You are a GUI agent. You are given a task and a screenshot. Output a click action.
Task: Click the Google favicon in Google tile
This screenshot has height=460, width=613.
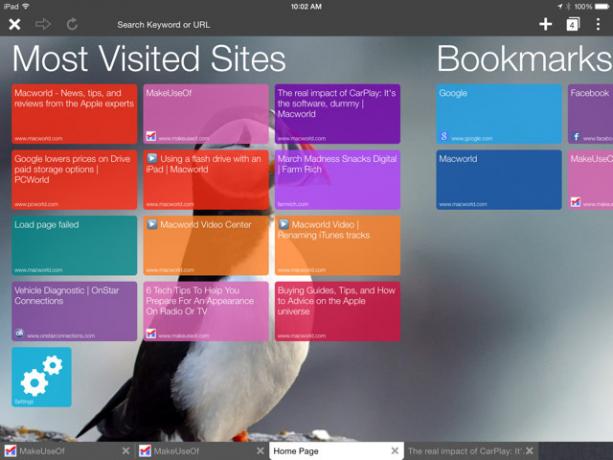444,136
